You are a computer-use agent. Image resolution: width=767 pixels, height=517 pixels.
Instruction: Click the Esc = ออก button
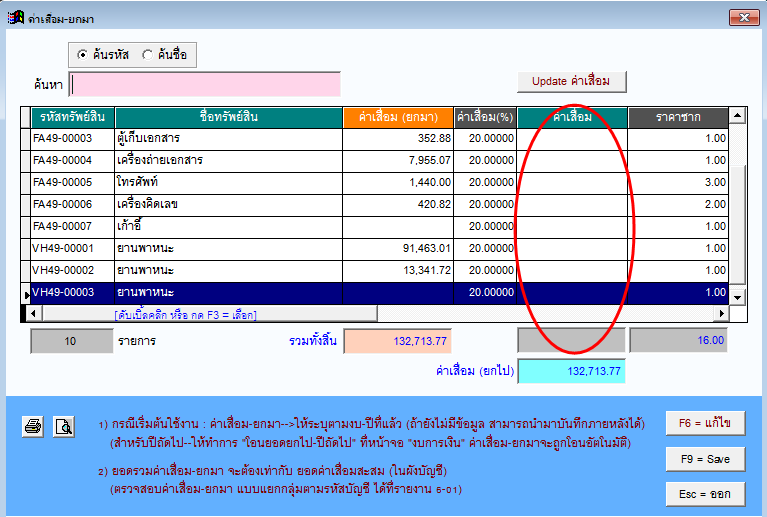(x=705, y=494)
